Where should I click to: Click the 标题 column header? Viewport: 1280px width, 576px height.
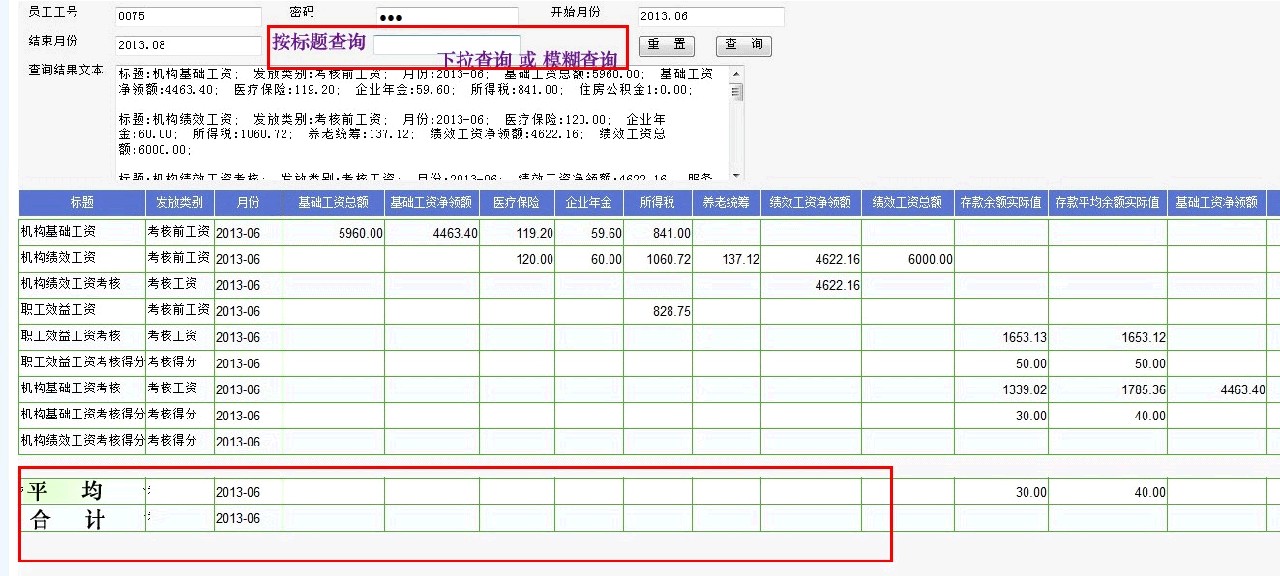pyautogui.click(x=82, y=202)
